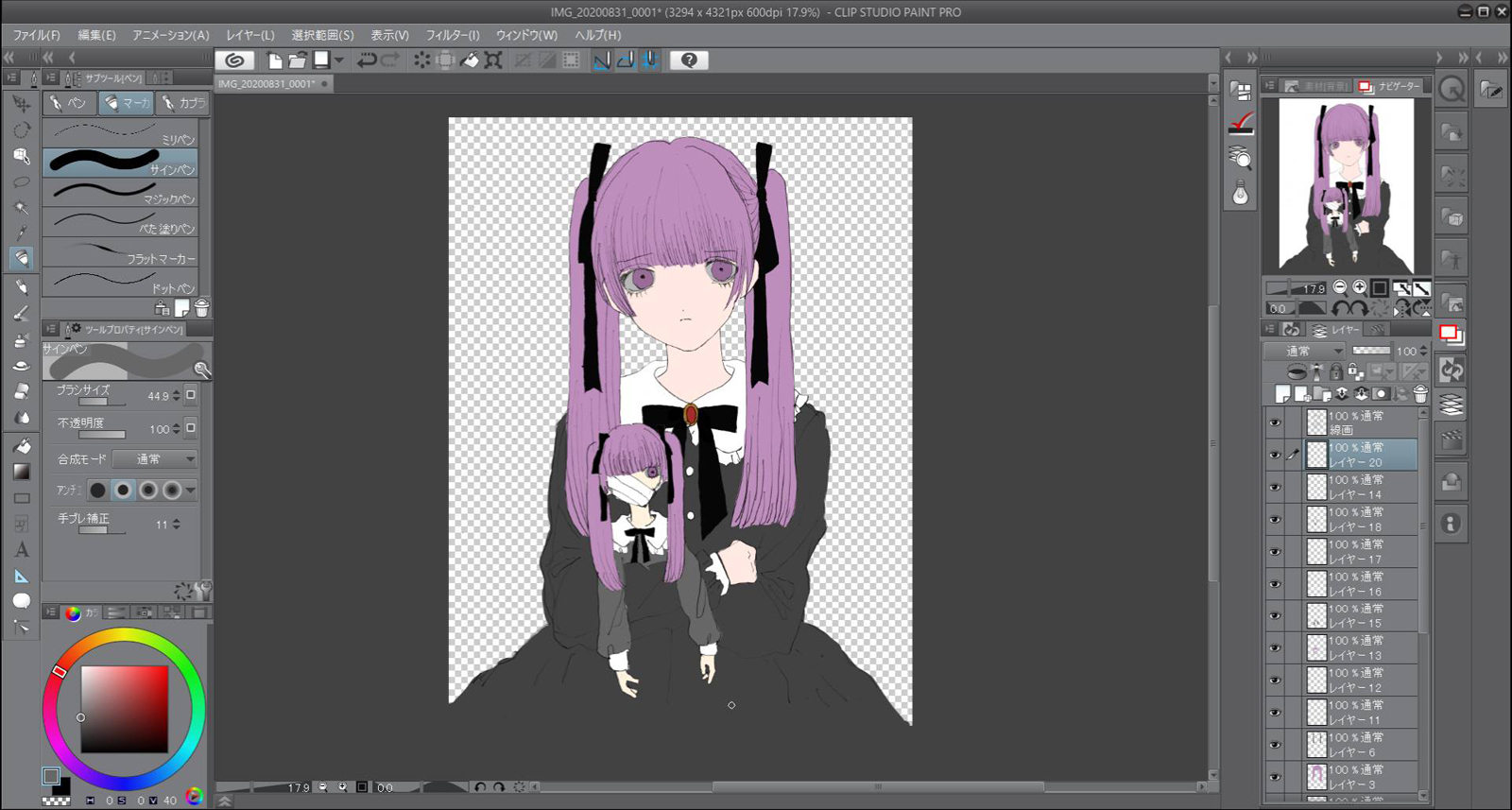The height and width of the screenshot is (810, 1512).
Task: Click the Text tool 'A' icon
Action: click(22, 550)
